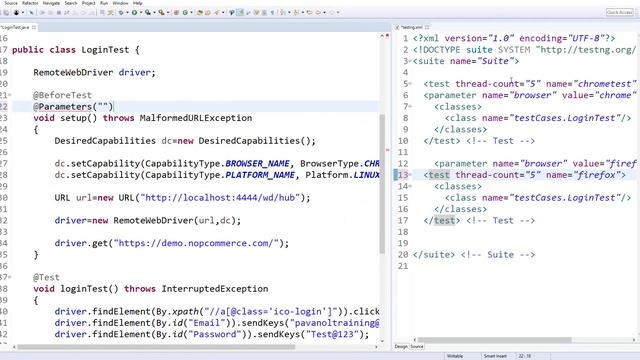The height and width of the screenshot is (360, 640).
Task: Click the </suite> closing tag line
Action: (473, 255)
